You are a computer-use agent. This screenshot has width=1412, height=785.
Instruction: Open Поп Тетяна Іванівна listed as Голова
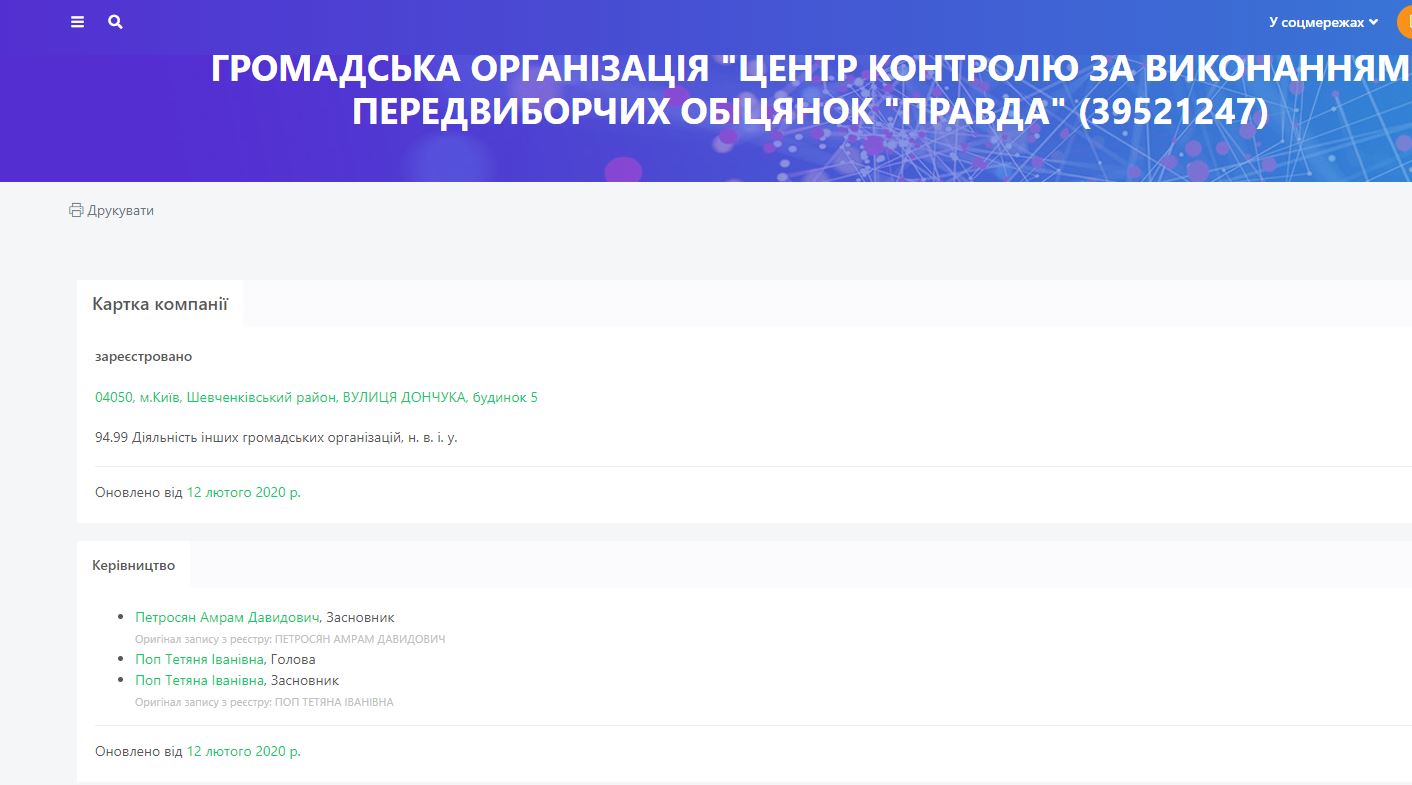tap(199, 659)
